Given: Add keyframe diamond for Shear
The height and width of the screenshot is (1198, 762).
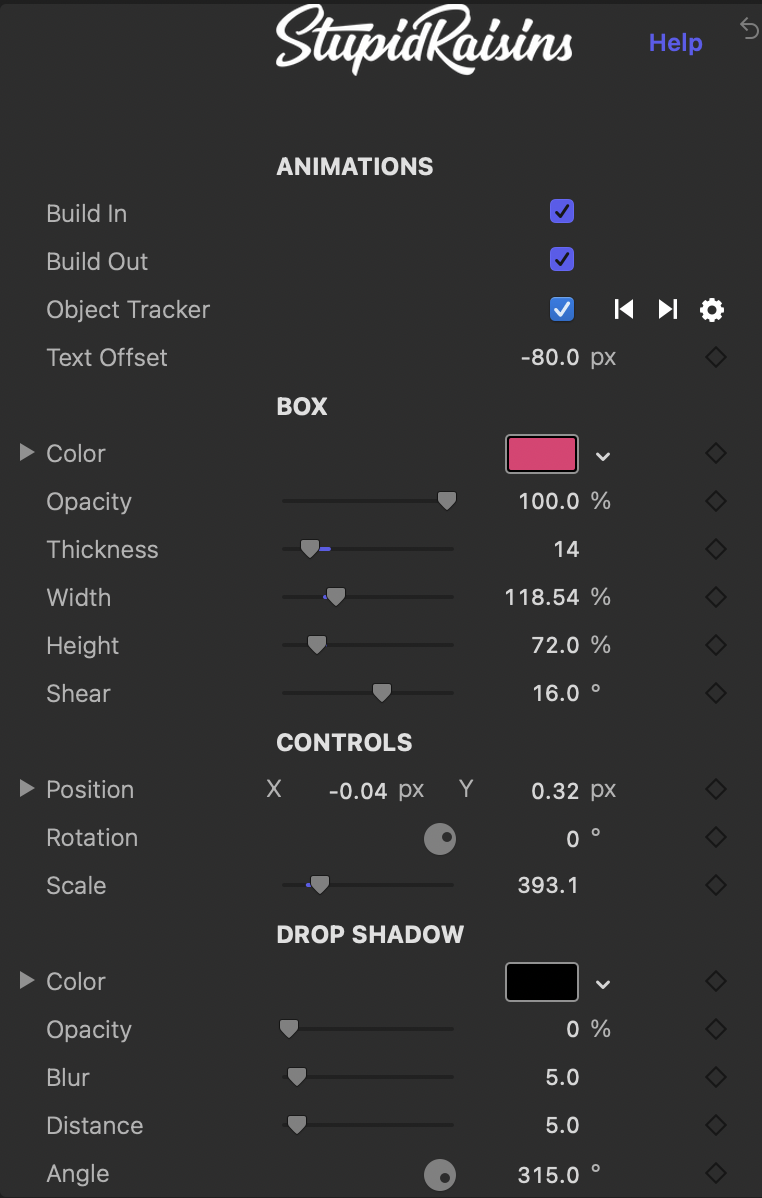Looking at the screenshot, I should (715, 693).
